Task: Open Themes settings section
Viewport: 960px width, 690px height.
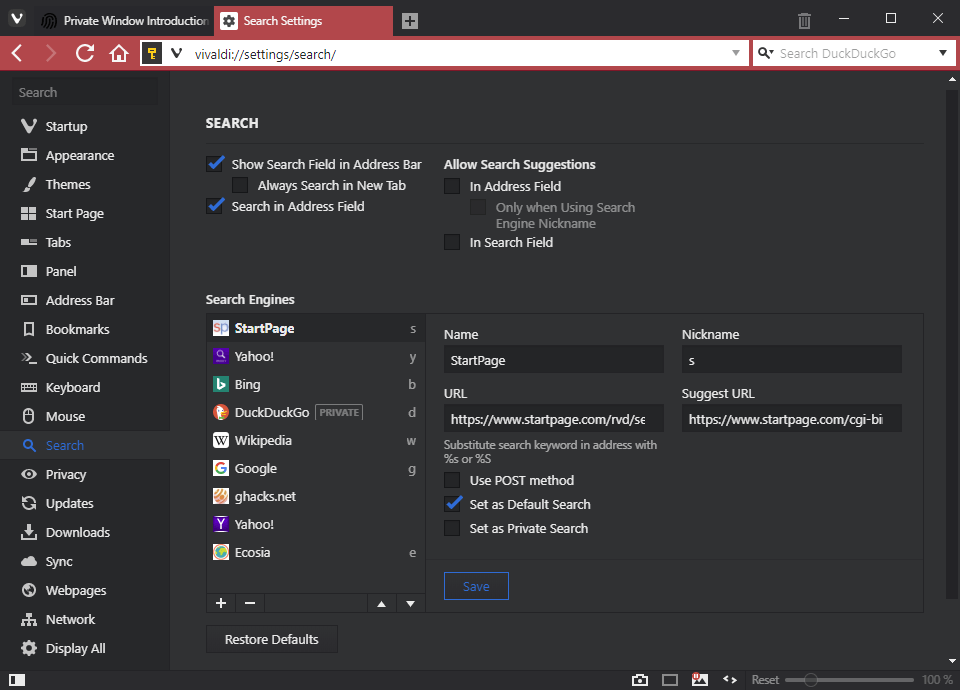Action: click(84, 184)
